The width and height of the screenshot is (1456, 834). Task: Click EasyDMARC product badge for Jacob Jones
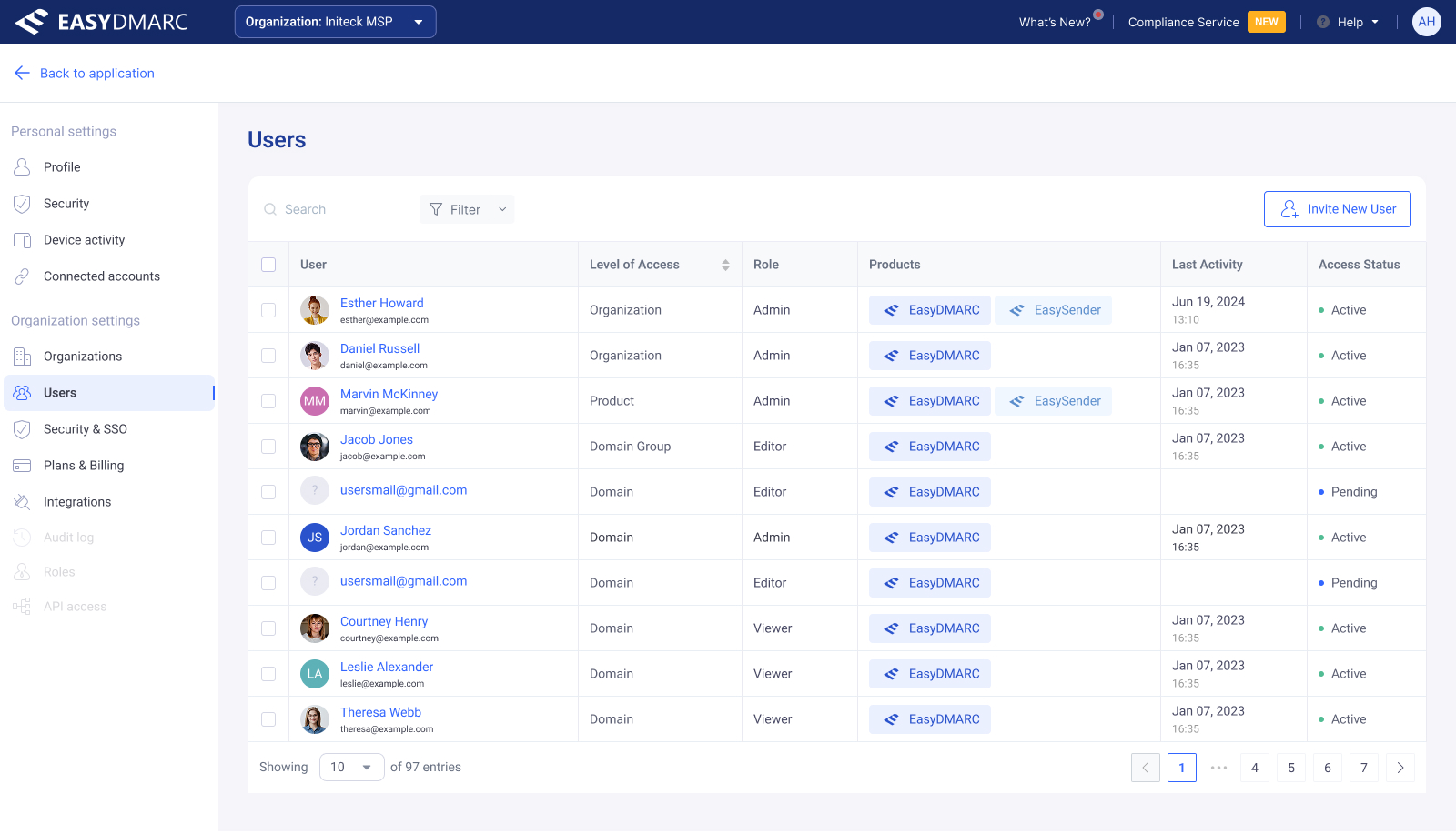tap(930, 447)
